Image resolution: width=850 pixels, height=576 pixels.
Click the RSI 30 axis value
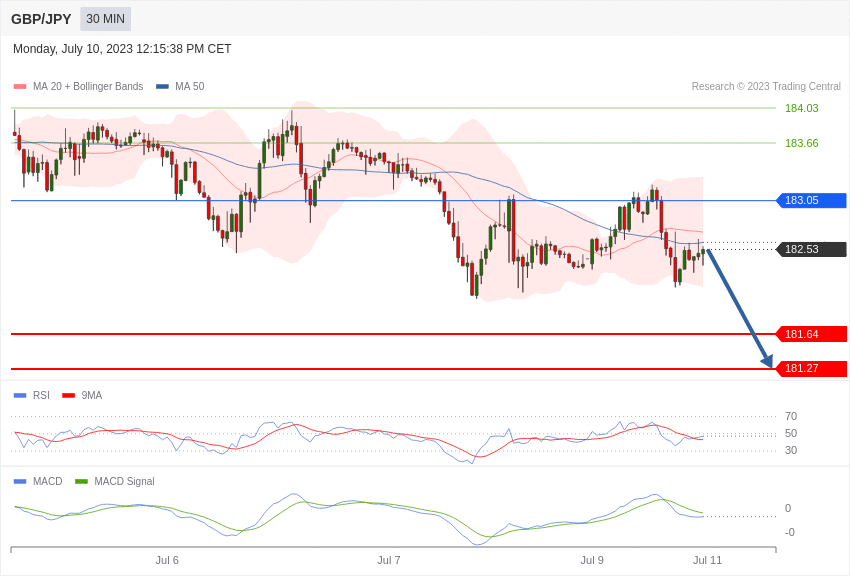tap(791, 450)
